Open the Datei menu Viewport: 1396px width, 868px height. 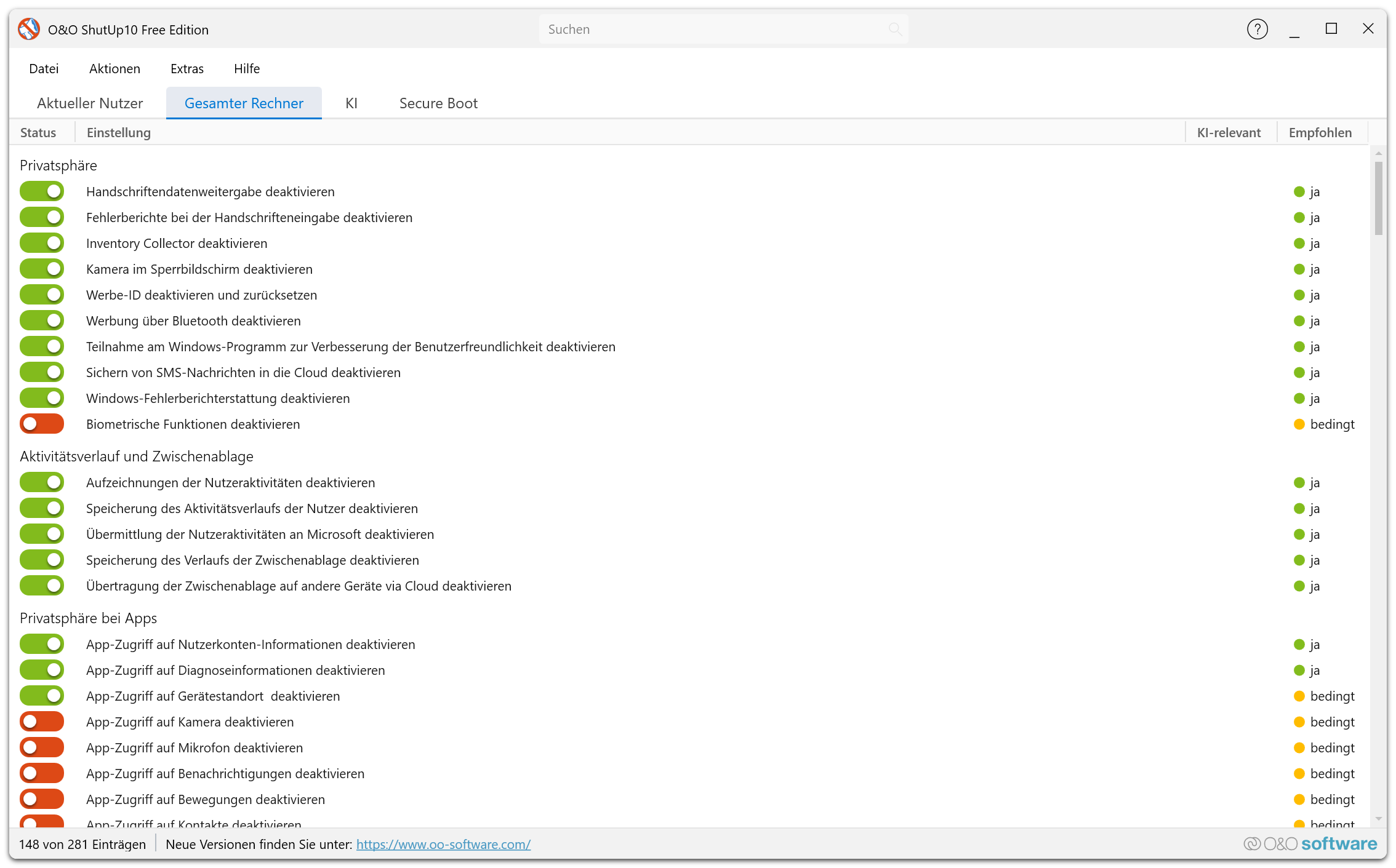pos(44,69)
